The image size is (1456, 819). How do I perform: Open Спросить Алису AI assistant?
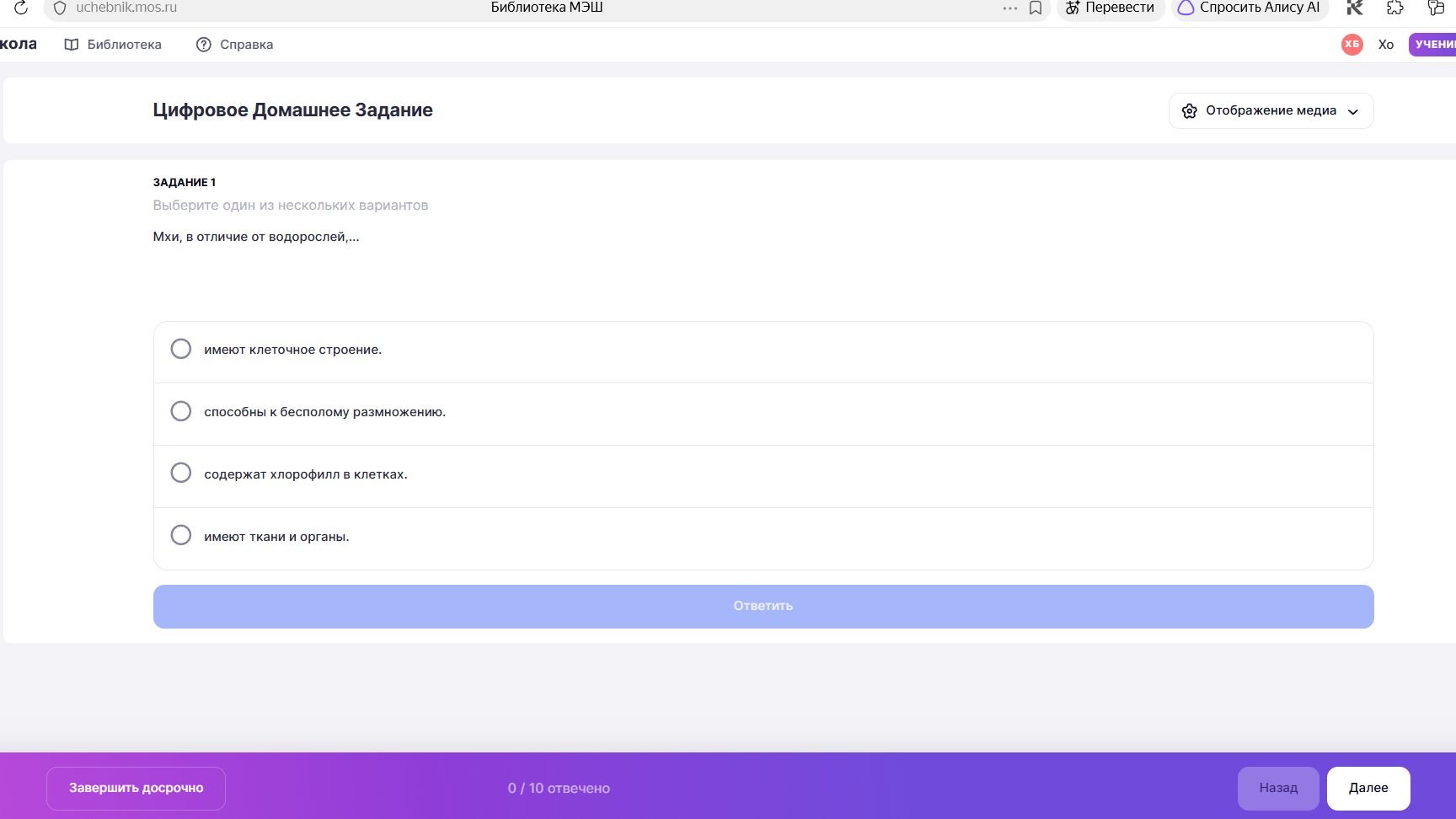1250,8
